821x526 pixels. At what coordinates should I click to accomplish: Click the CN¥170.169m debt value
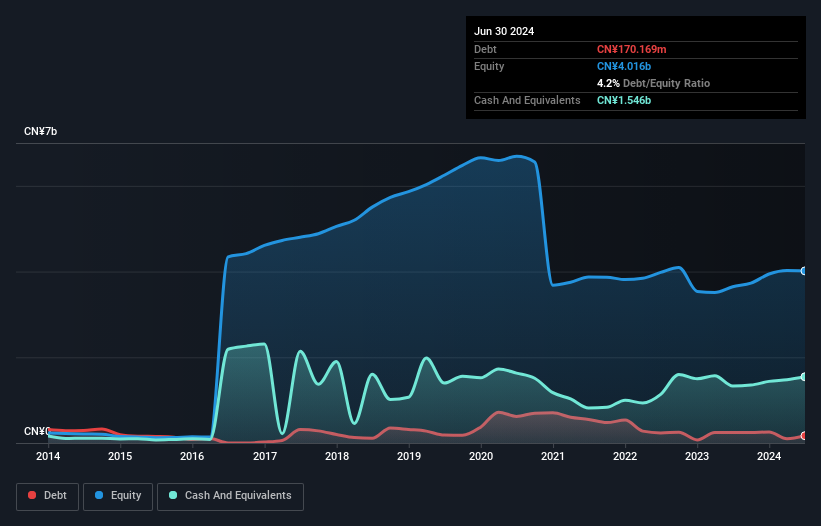[x=631, y=49]
